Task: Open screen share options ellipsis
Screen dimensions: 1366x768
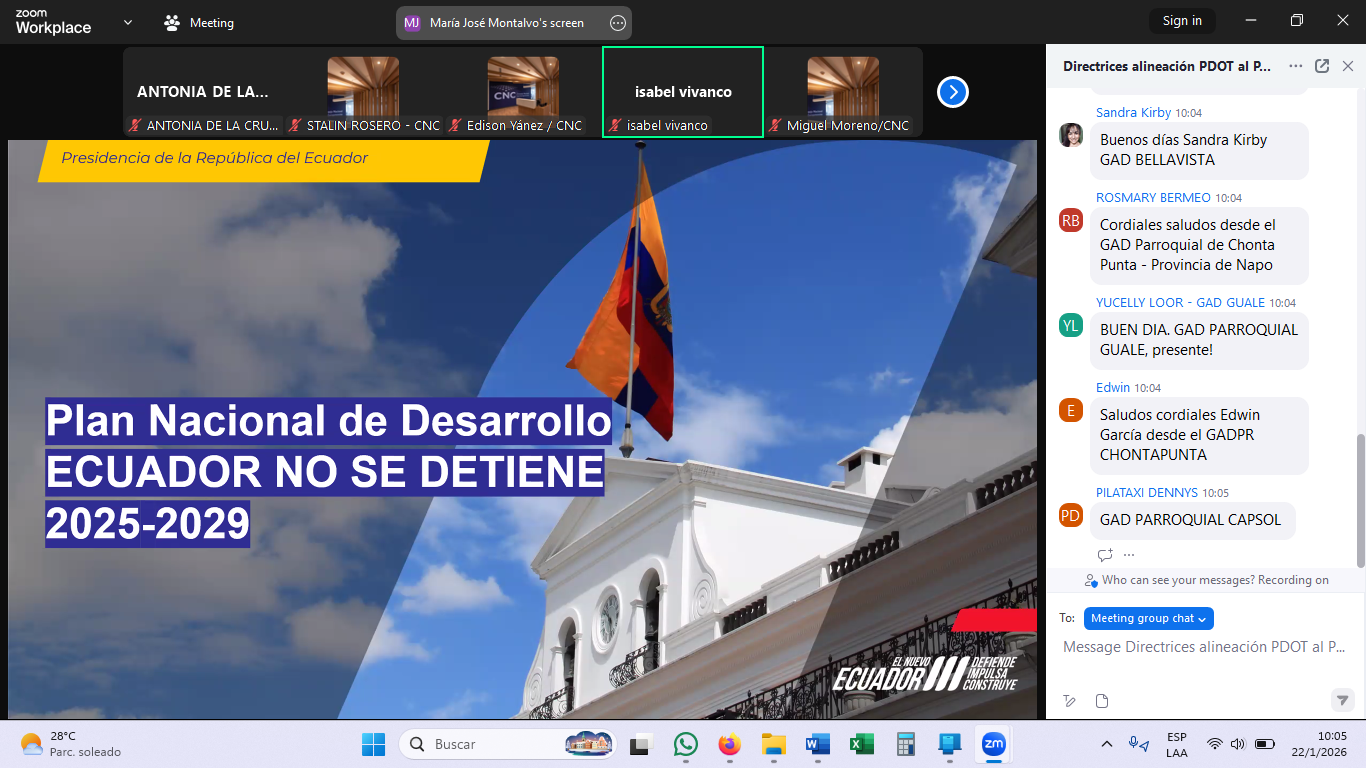Action: pos(618,23)
